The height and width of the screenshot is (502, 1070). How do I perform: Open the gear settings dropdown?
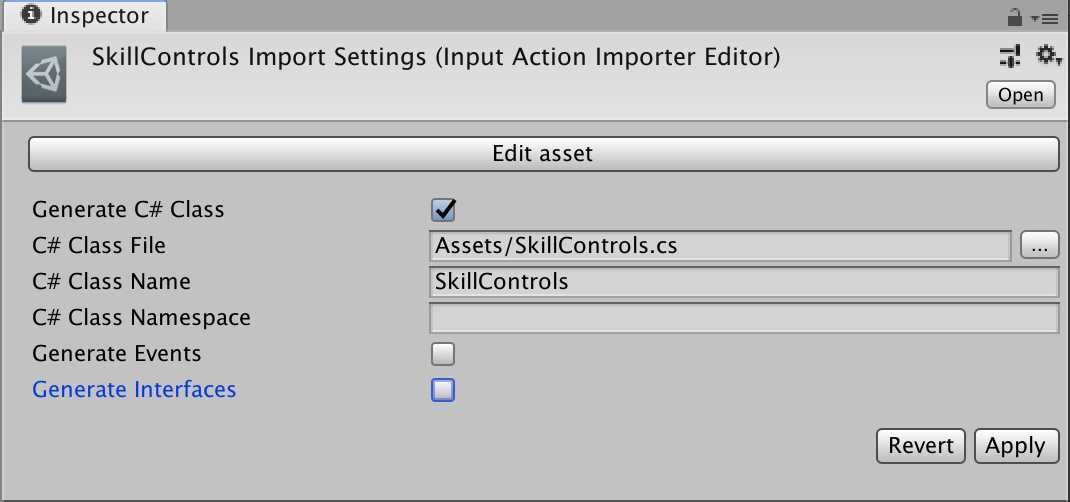point(1047,56)
